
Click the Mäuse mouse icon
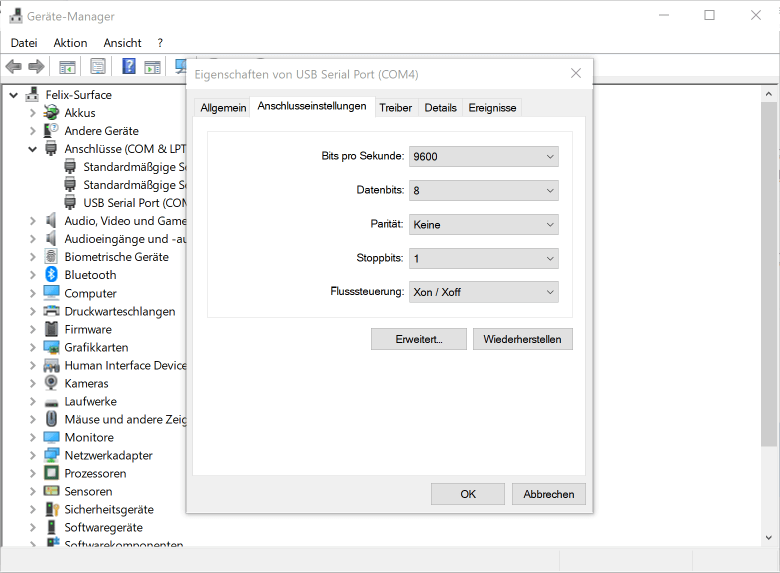point(51,419)
